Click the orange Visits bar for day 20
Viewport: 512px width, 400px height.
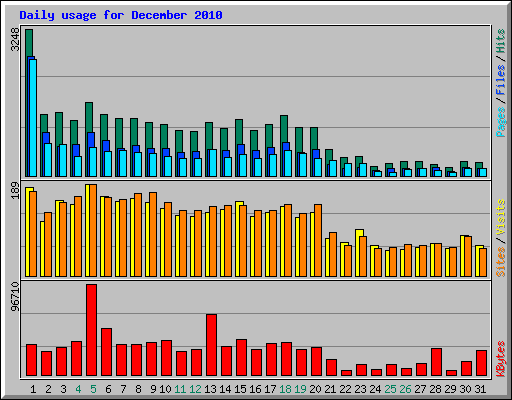(x=318, y=240)
